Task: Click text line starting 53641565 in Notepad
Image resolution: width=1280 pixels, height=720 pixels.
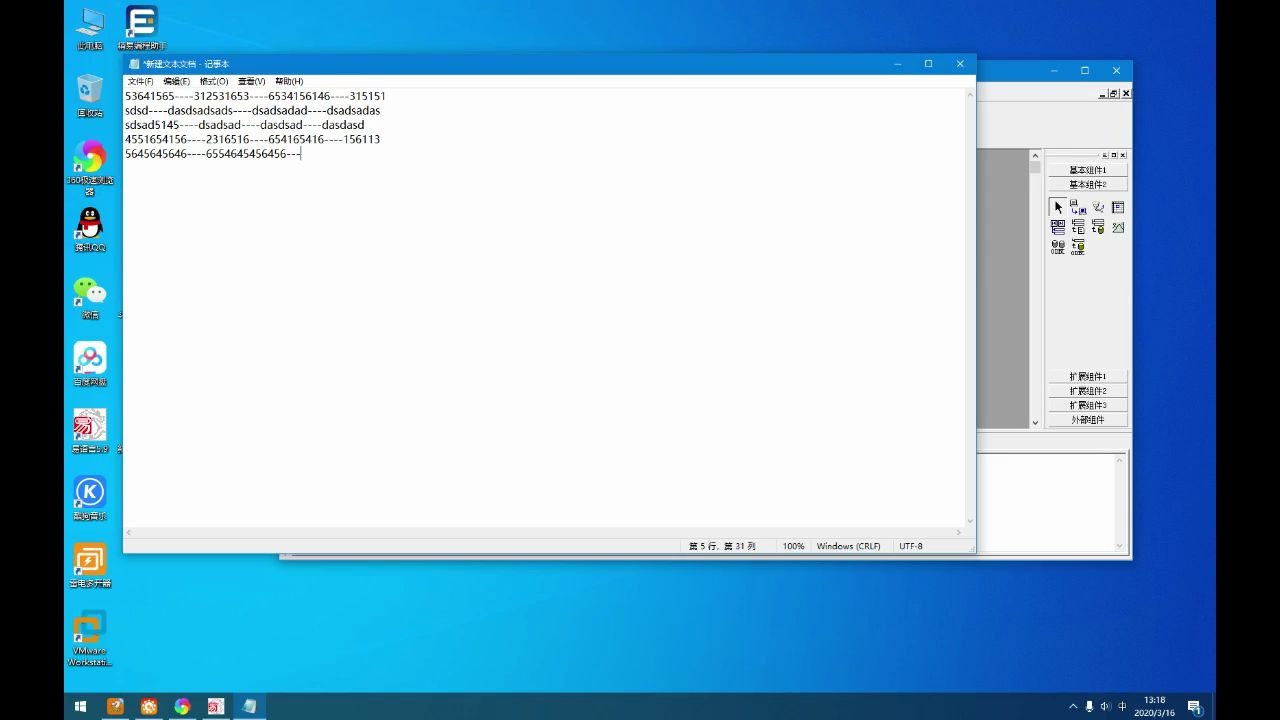Action: 255,96
